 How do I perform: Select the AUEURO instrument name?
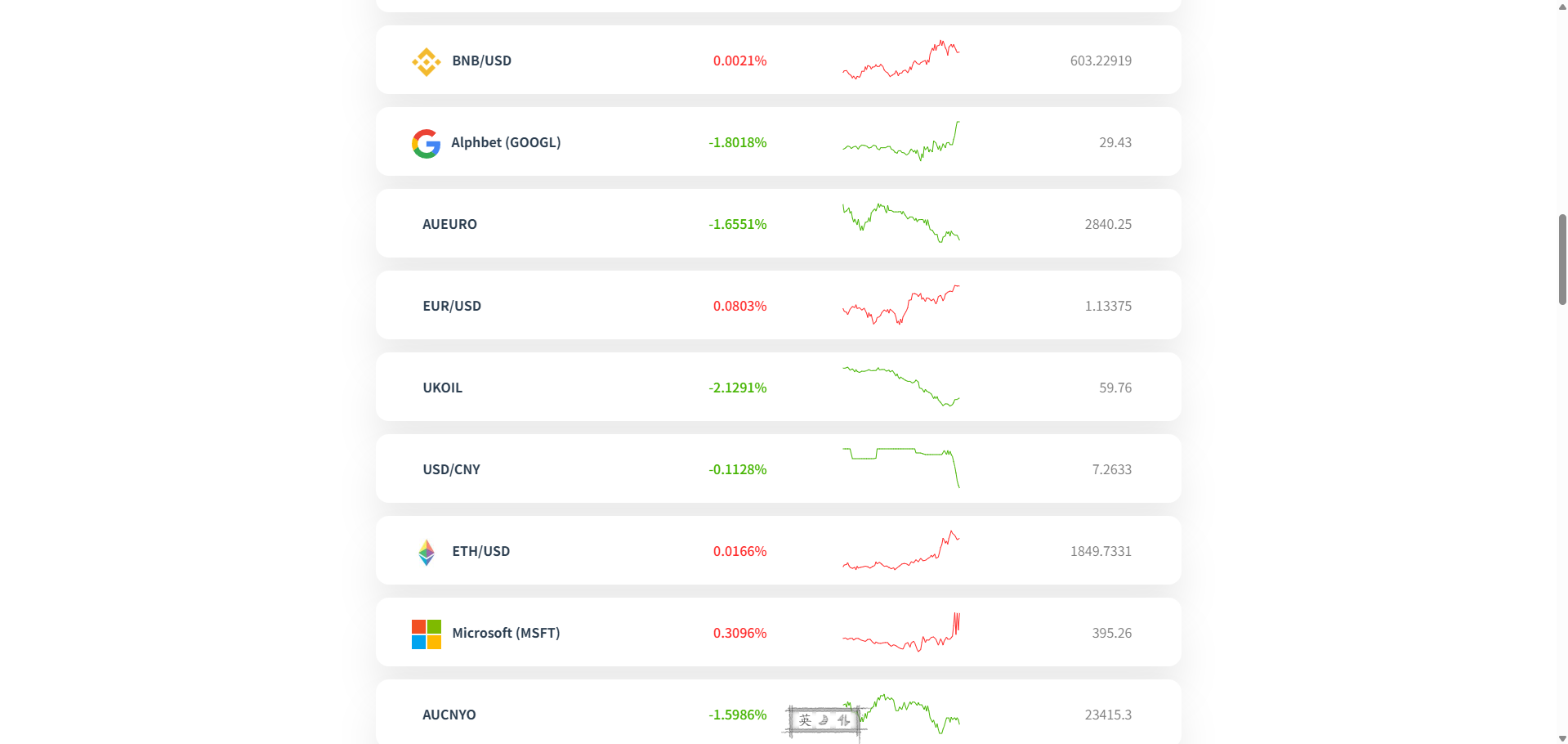click(449, 224)
